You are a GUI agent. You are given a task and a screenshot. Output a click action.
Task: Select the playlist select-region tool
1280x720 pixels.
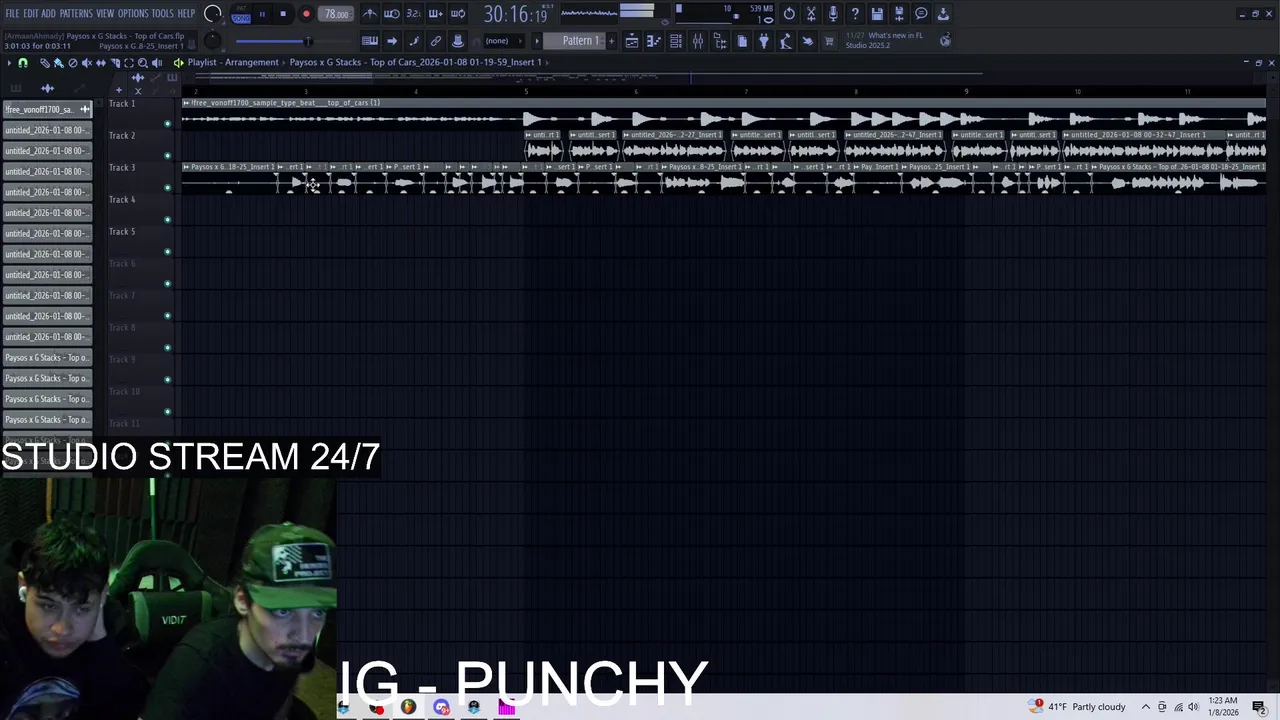pyautogui.click(x=129, y=63)
